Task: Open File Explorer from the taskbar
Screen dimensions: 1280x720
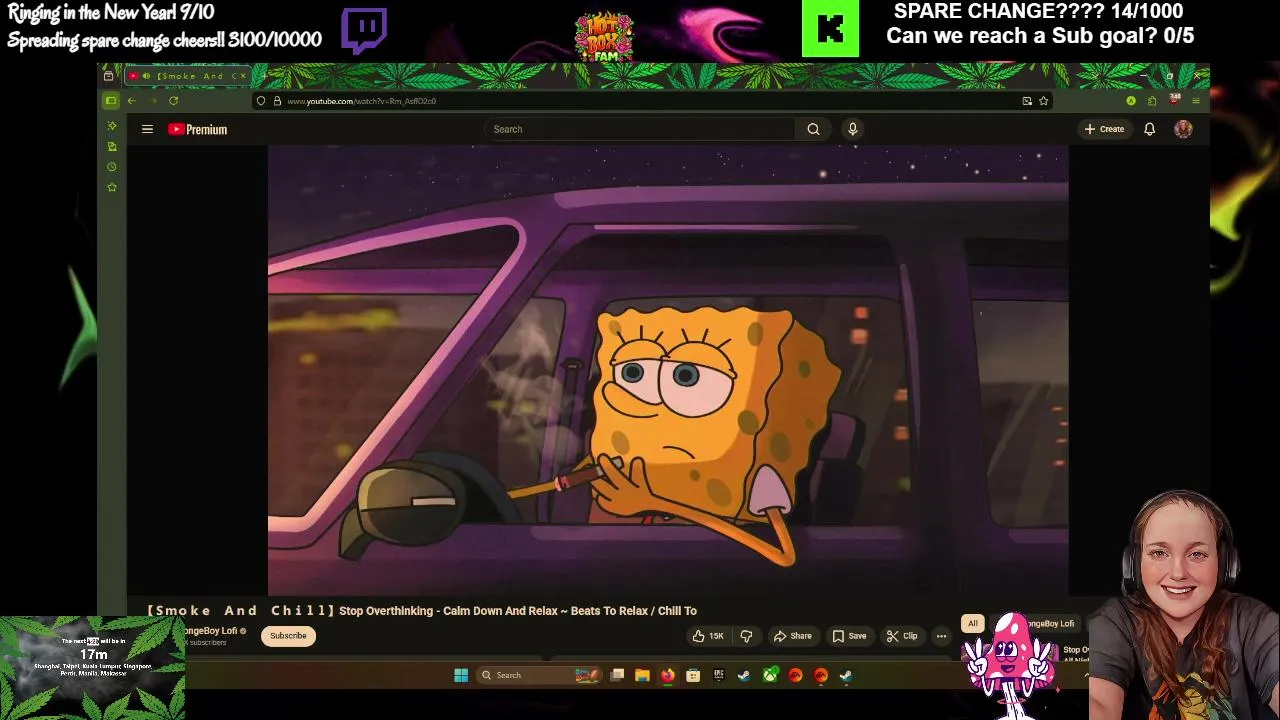Action: click(642, 675)
